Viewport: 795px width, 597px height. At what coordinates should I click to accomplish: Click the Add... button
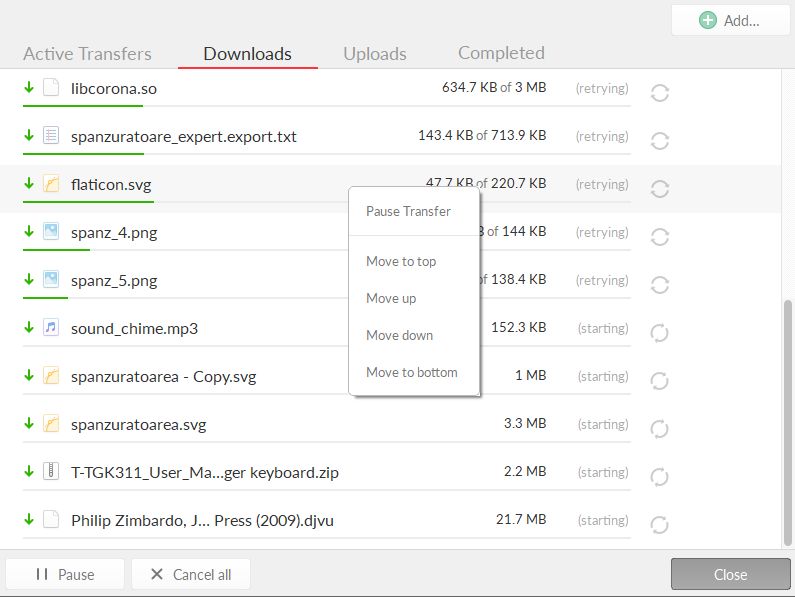730,20
